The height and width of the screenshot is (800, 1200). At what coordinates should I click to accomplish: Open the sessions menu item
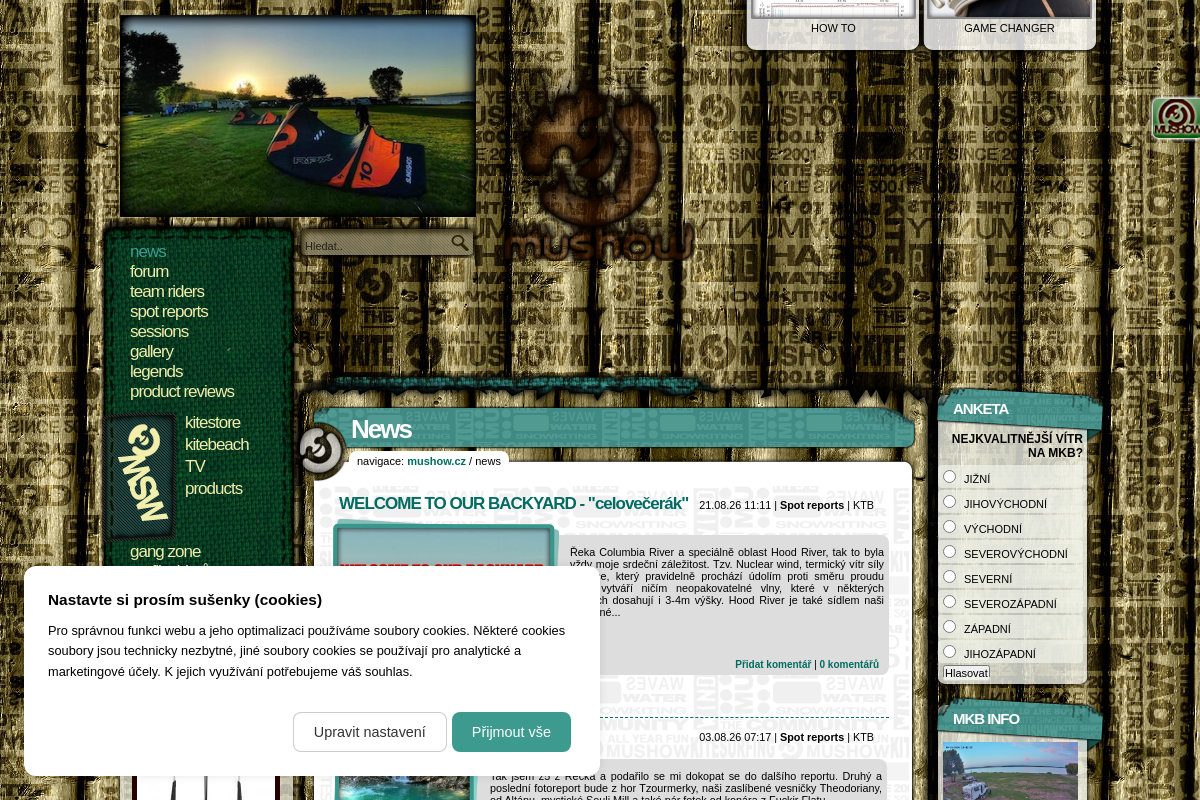[x=159, y=332]
